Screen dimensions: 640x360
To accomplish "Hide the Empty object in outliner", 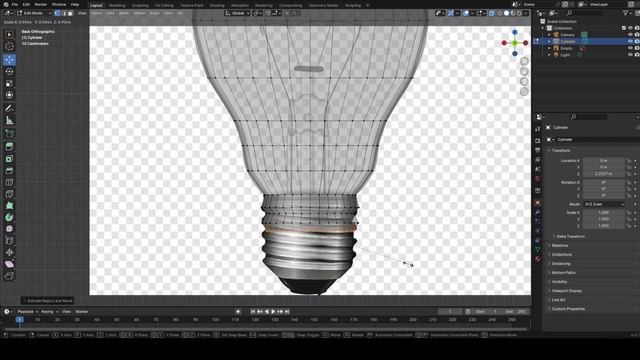I will pyautogui.click(x=630, y=48).
